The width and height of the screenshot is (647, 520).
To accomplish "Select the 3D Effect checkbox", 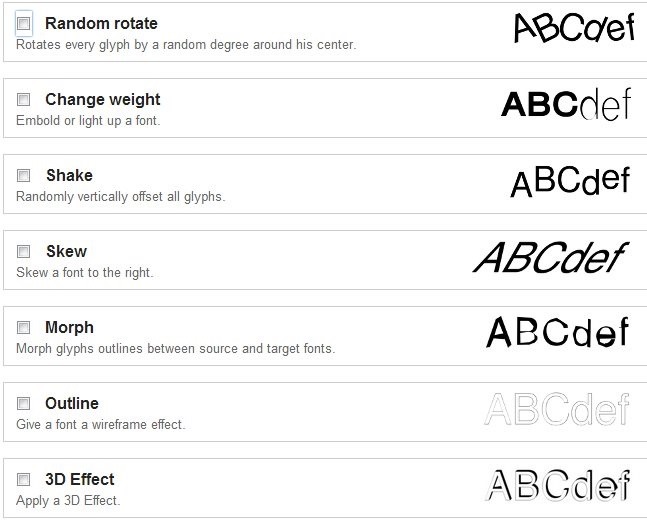I will coord(24,480).
